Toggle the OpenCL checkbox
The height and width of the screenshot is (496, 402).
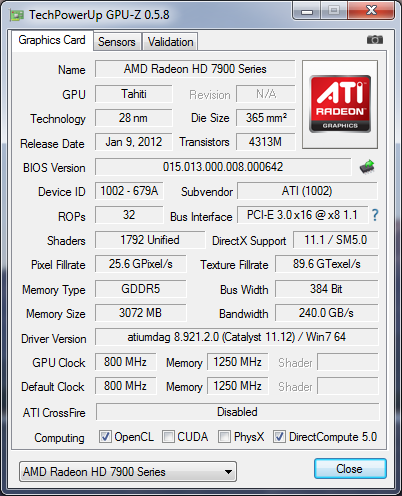pyautogui.click(x=105, y=436)
